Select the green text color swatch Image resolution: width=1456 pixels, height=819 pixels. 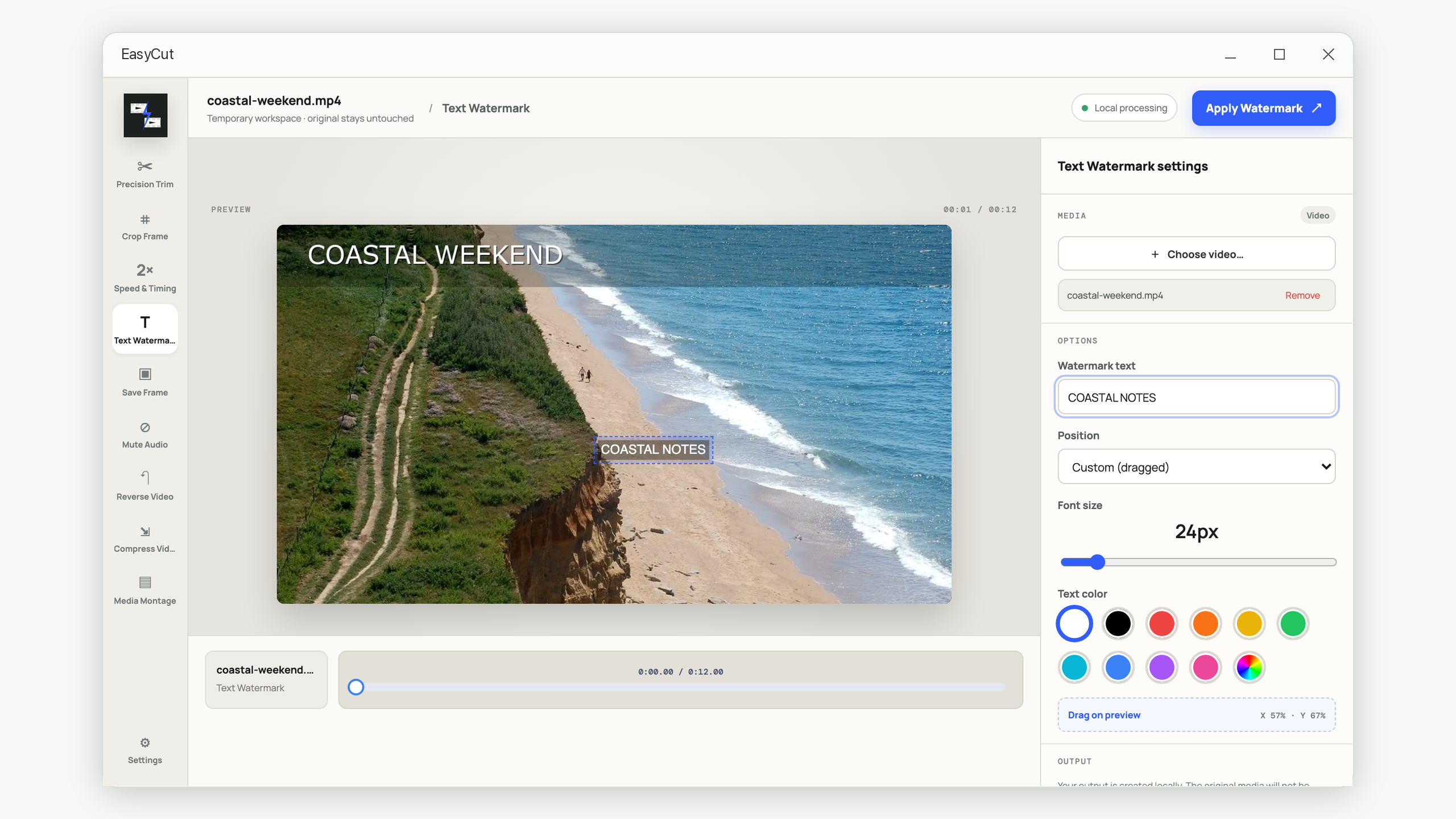click(x=1293, y=623)
